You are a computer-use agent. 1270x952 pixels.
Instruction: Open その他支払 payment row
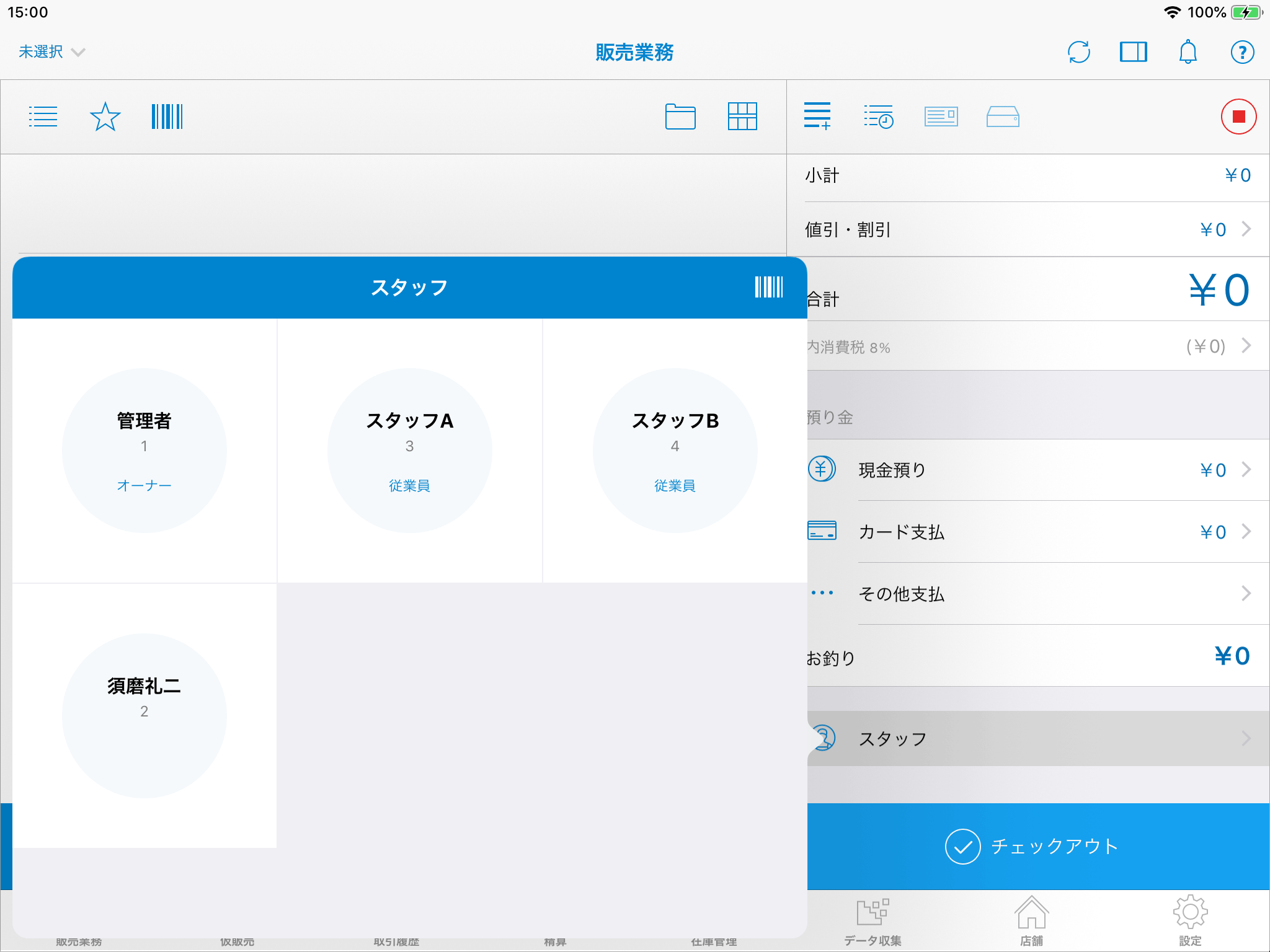coord(1037,594)
